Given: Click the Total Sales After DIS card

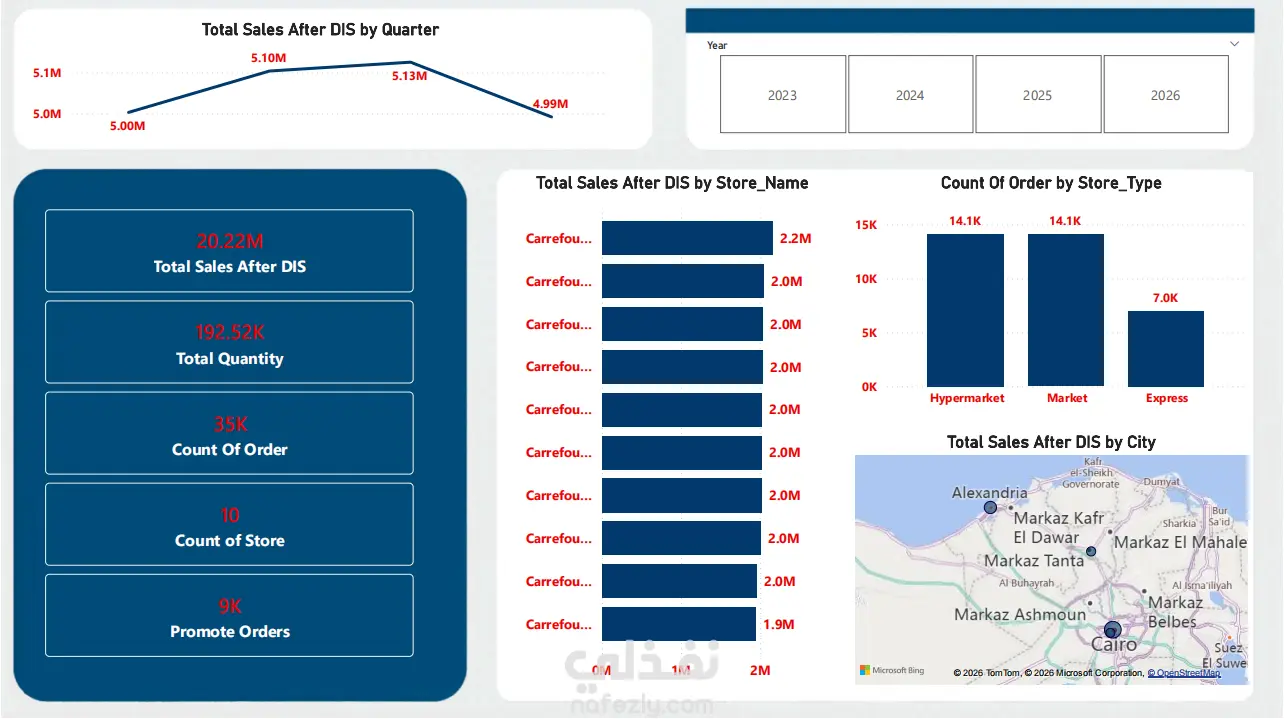Looking at the screenshot, I should pos(229,251).
